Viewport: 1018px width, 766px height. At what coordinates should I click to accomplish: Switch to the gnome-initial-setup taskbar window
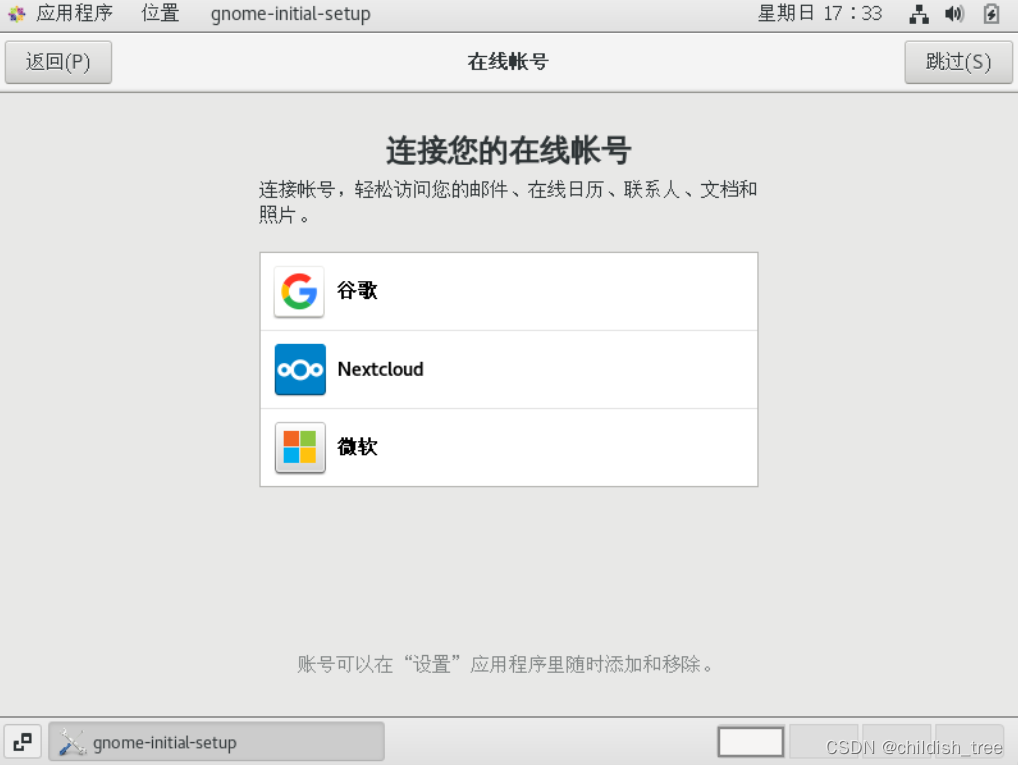click(x=216, y=742)
